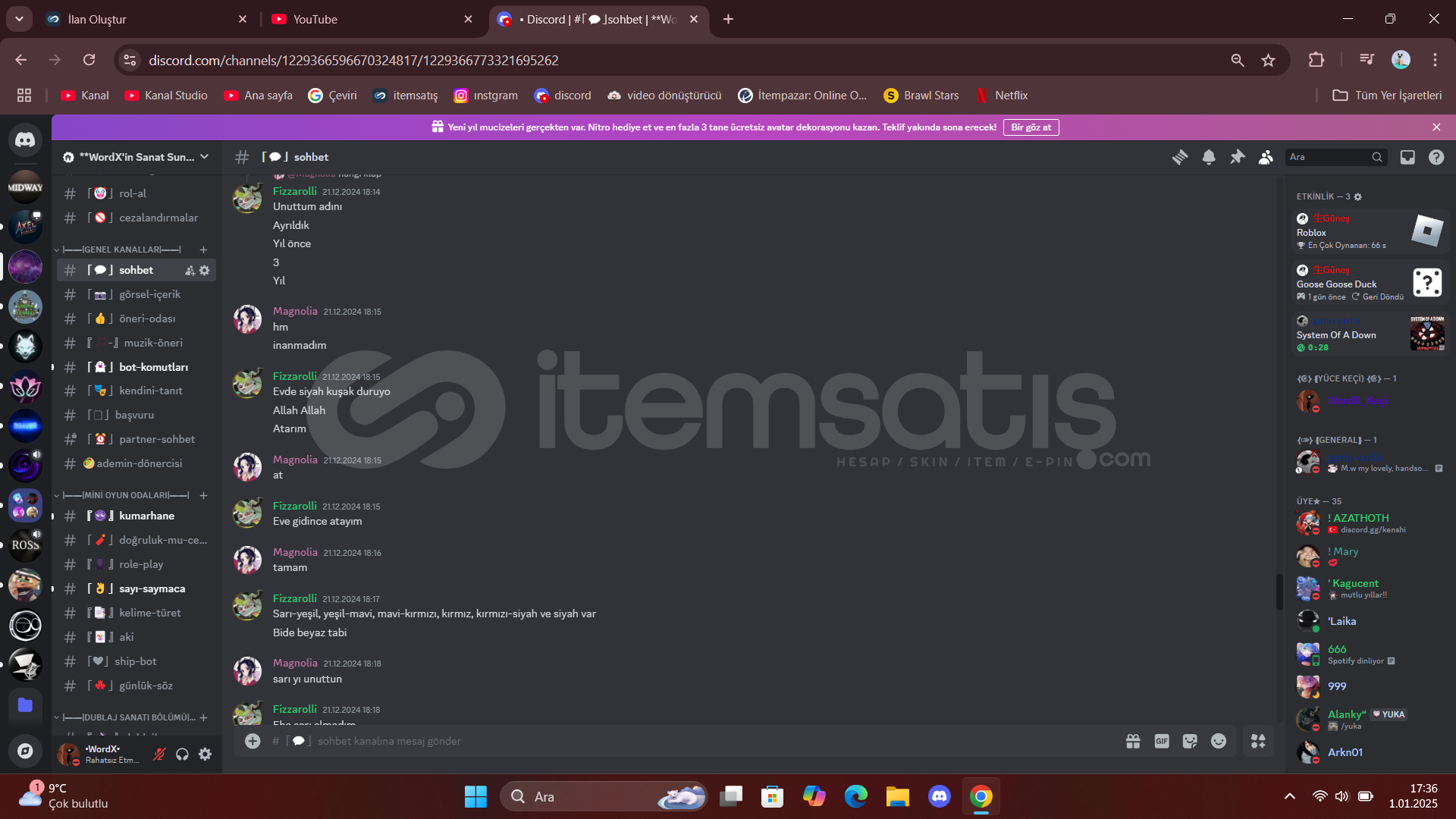Viewport: 1456px width, 819px height.
Task: Click the gift Nitro icon in message bar
Action: (1133, 741)
